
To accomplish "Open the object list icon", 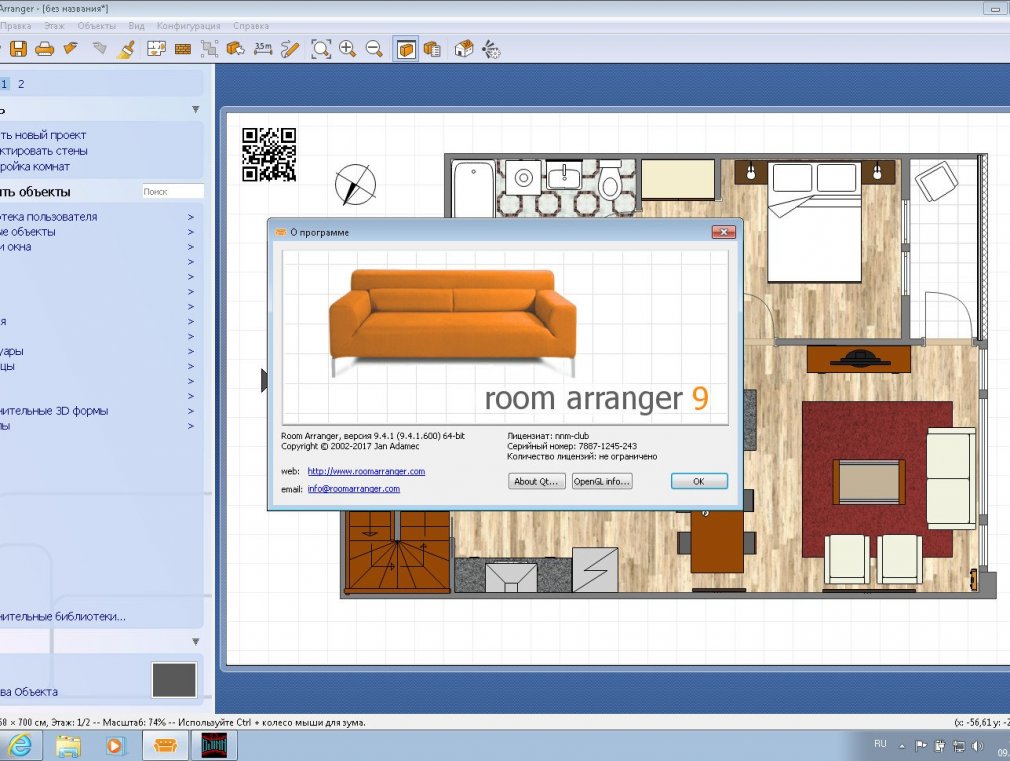I will 432,49.
